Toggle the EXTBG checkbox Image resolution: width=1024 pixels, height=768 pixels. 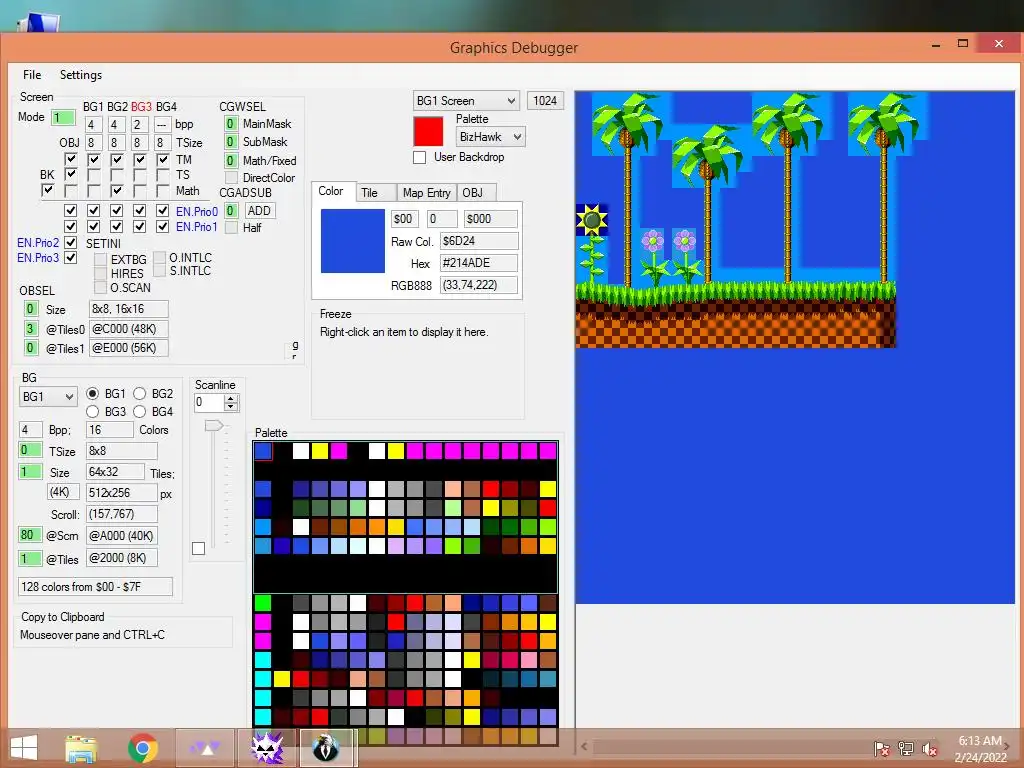100,259
